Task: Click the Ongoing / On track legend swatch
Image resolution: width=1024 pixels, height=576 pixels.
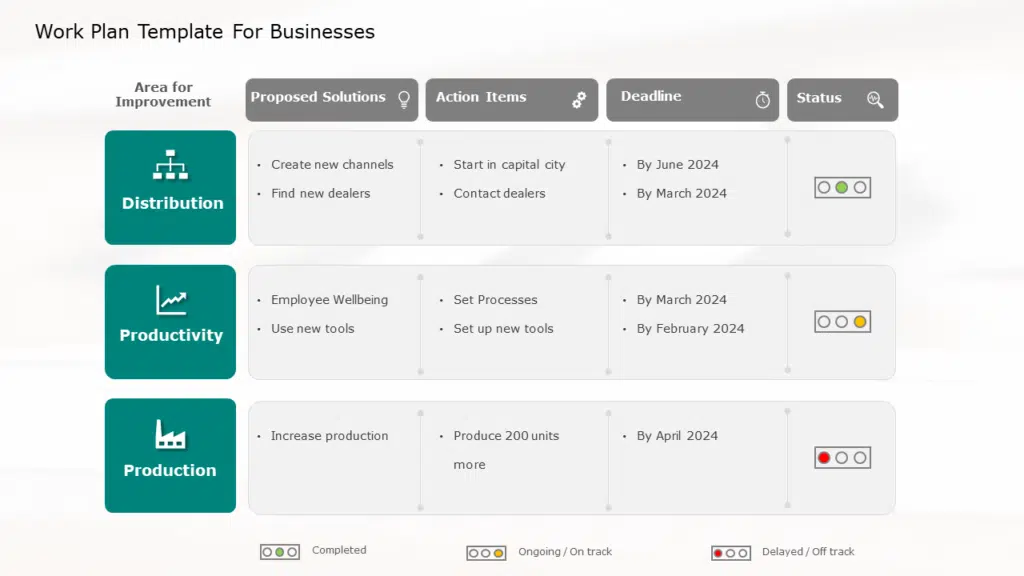Action: (x=486, y=551)
